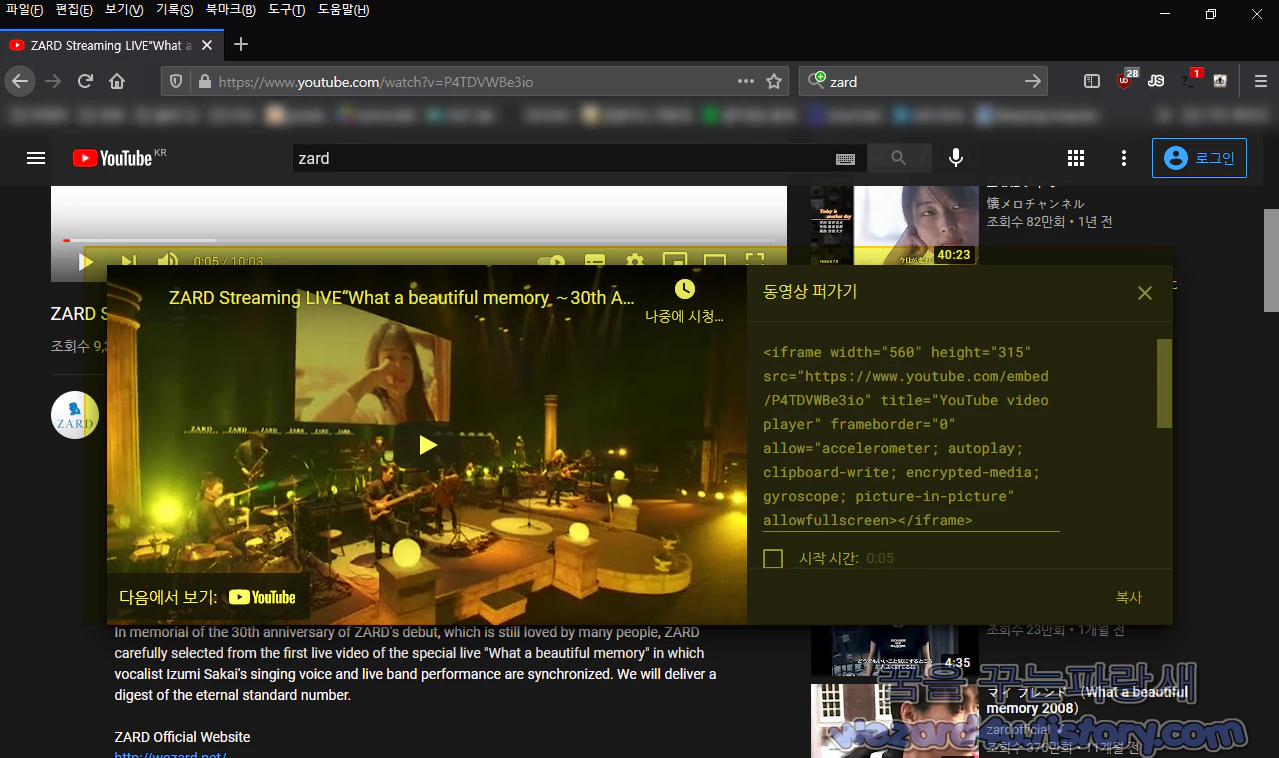The width and height of the screenshot is (1279, 758).
Task: Reload the current page
Action: (x=86, y=81)
